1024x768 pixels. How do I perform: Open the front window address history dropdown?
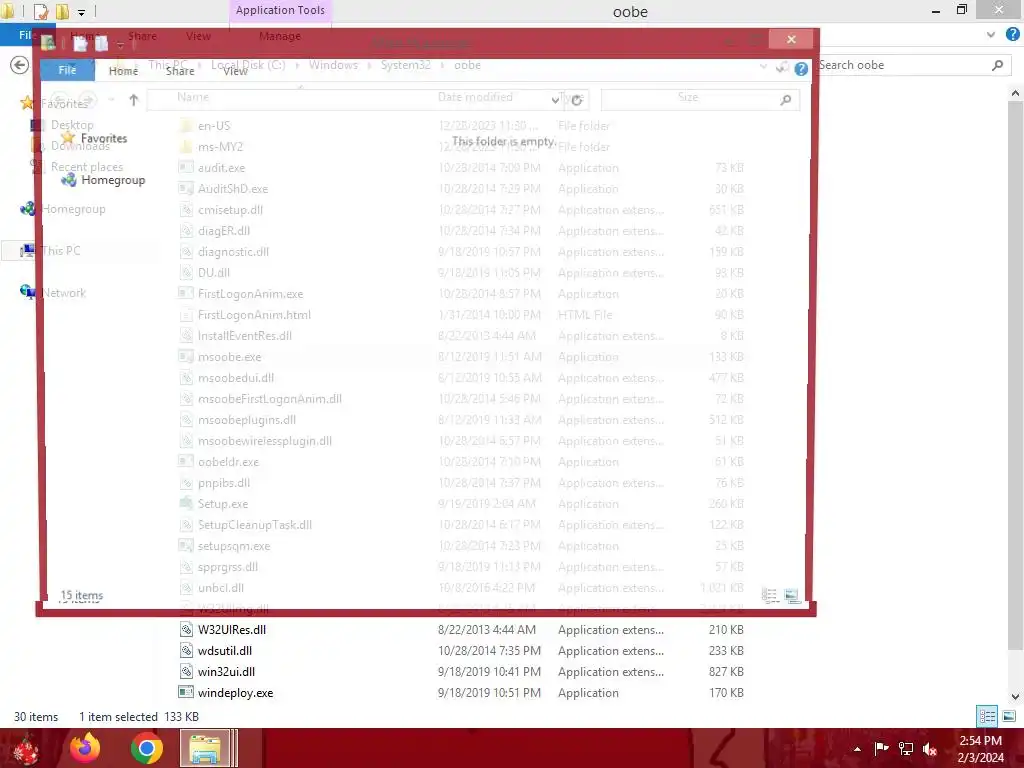click(555, 100)
